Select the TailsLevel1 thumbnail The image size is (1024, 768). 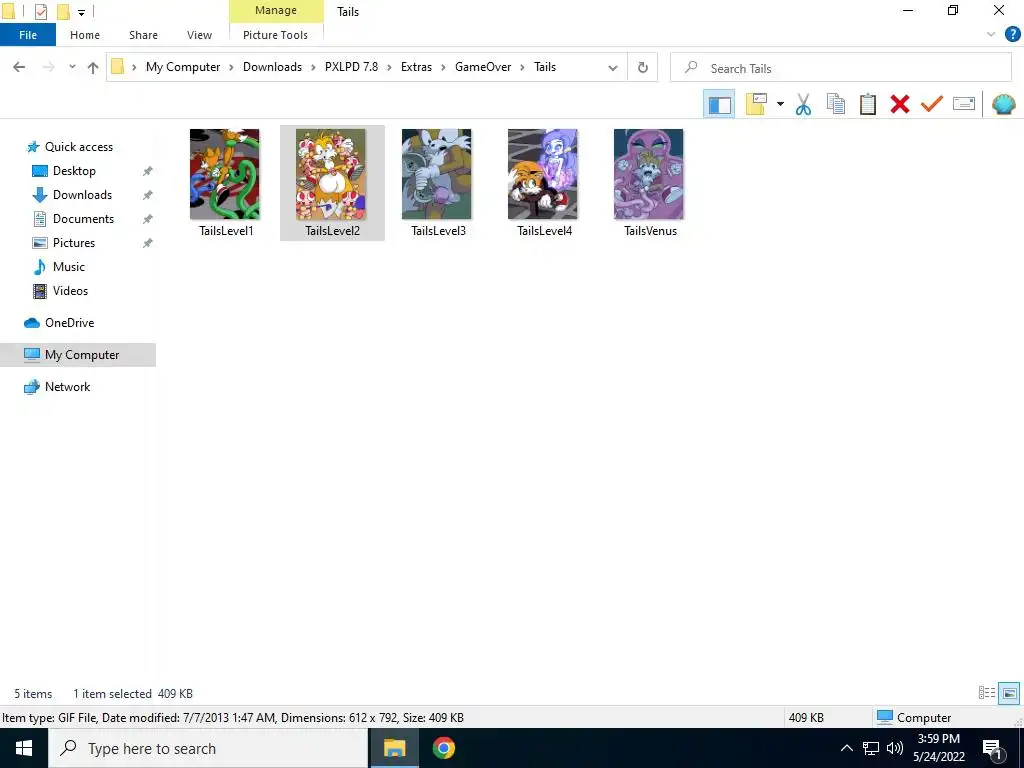(225, 174)
